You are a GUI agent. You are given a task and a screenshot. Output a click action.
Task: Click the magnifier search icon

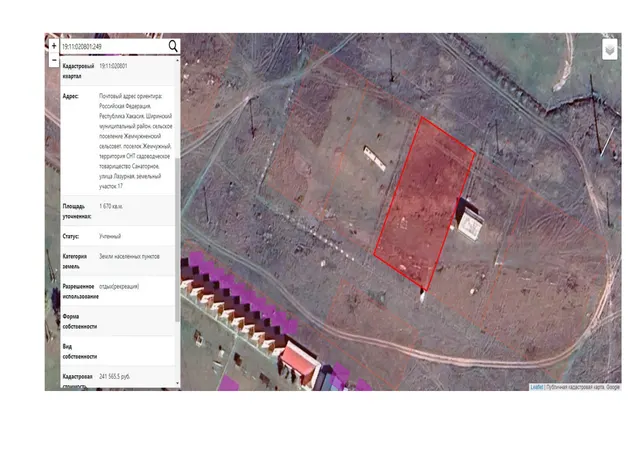(173, 46)
